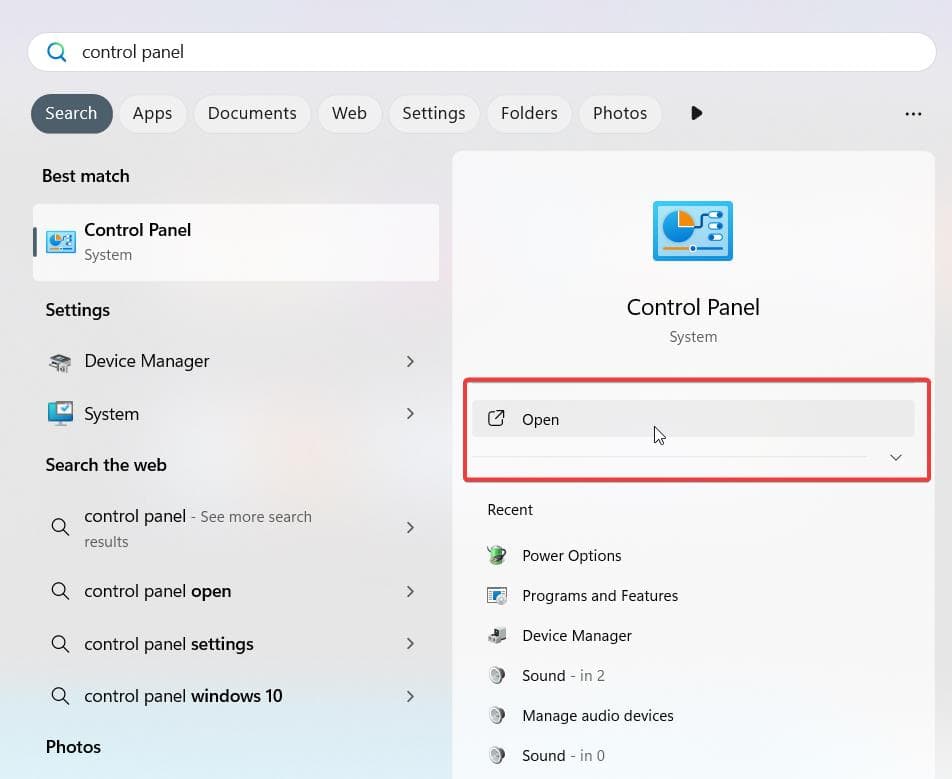Click the Device Manager icon under Settings

(x=60, y=362)
